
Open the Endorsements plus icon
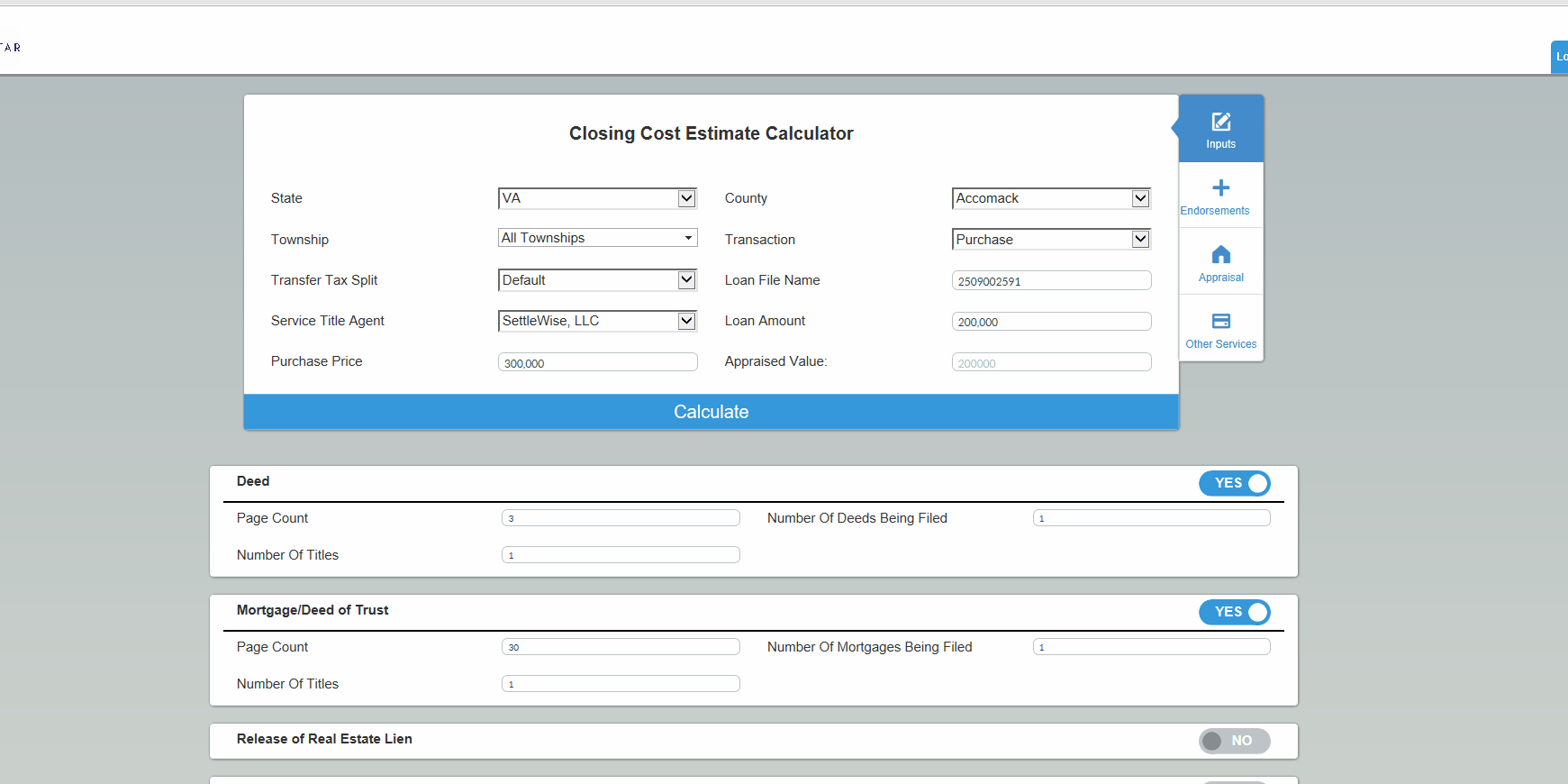click(1221, 187)
